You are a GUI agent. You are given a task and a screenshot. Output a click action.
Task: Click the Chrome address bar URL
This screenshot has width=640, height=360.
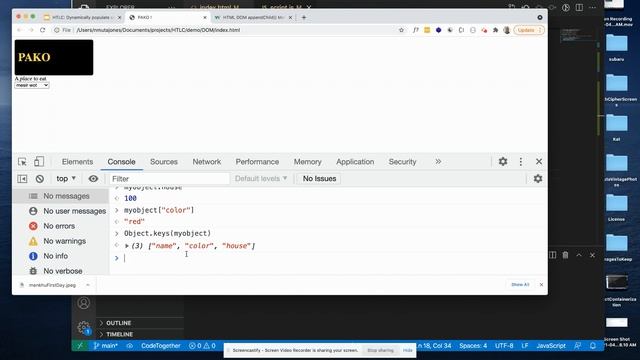[x=158, y=30]
